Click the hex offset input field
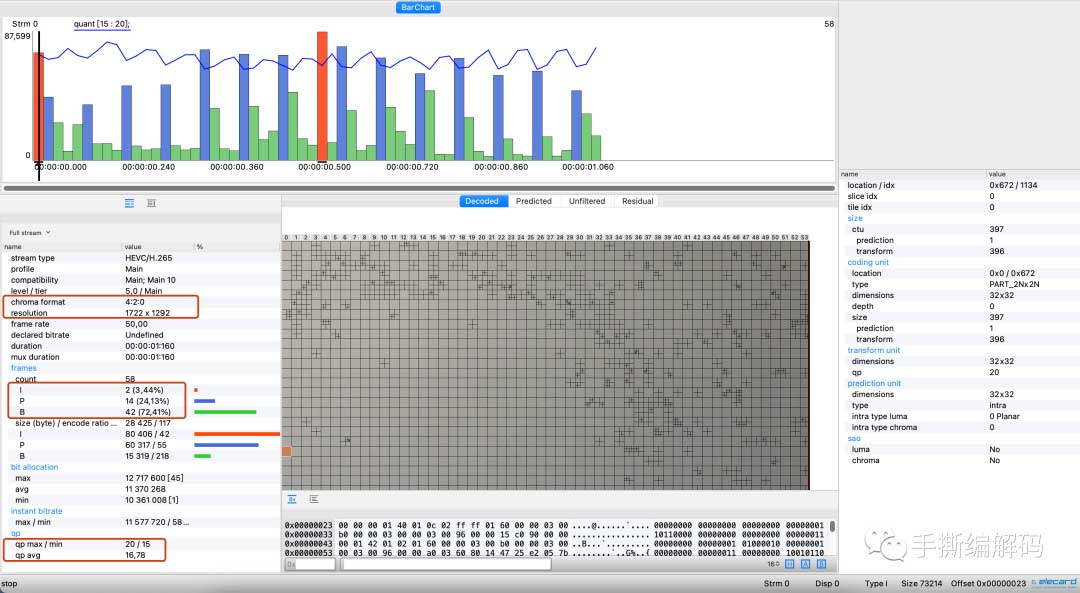Image resolution: width=1080 pixels, height=593 pixels. coord(310,564)
